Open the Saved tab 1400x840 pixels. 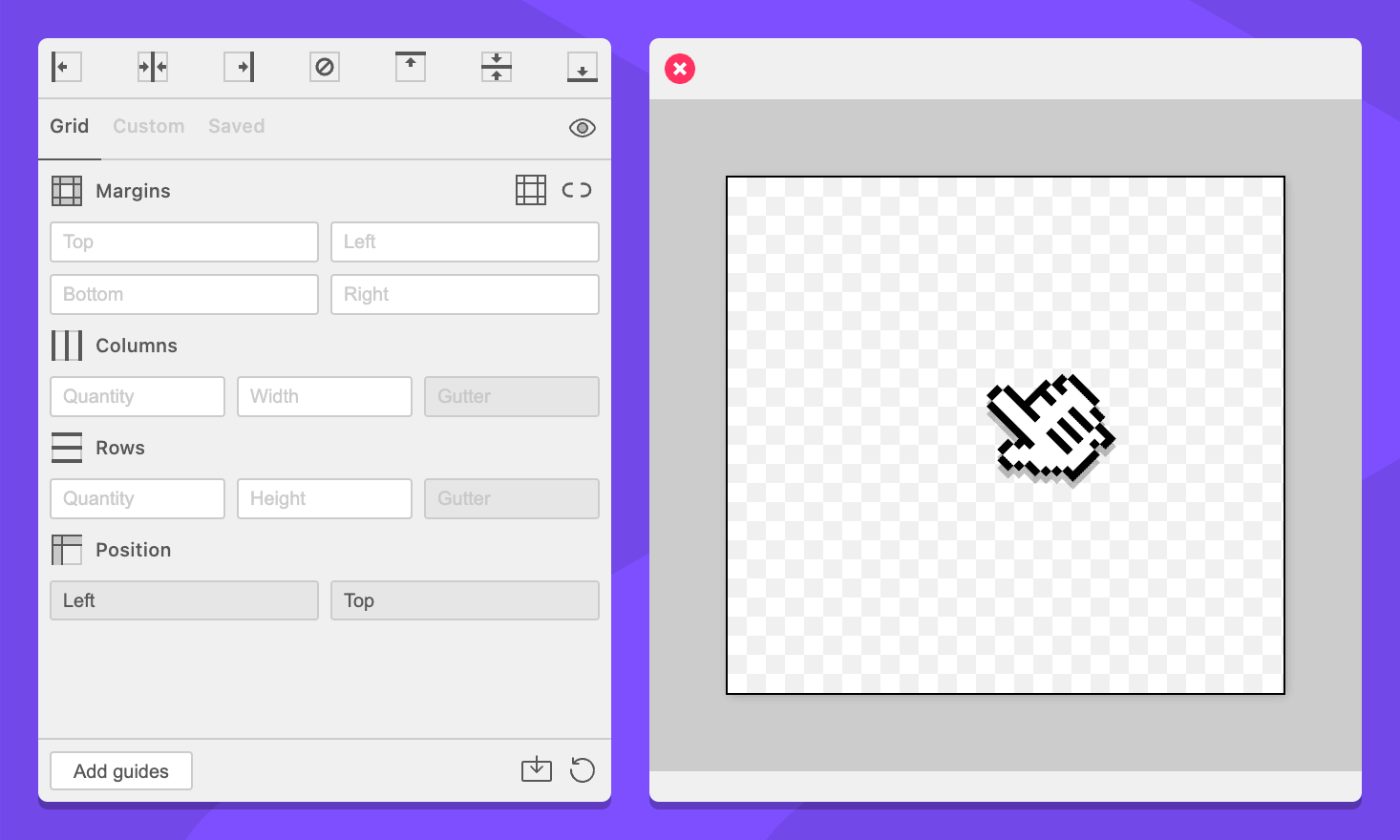click(237, 126)
